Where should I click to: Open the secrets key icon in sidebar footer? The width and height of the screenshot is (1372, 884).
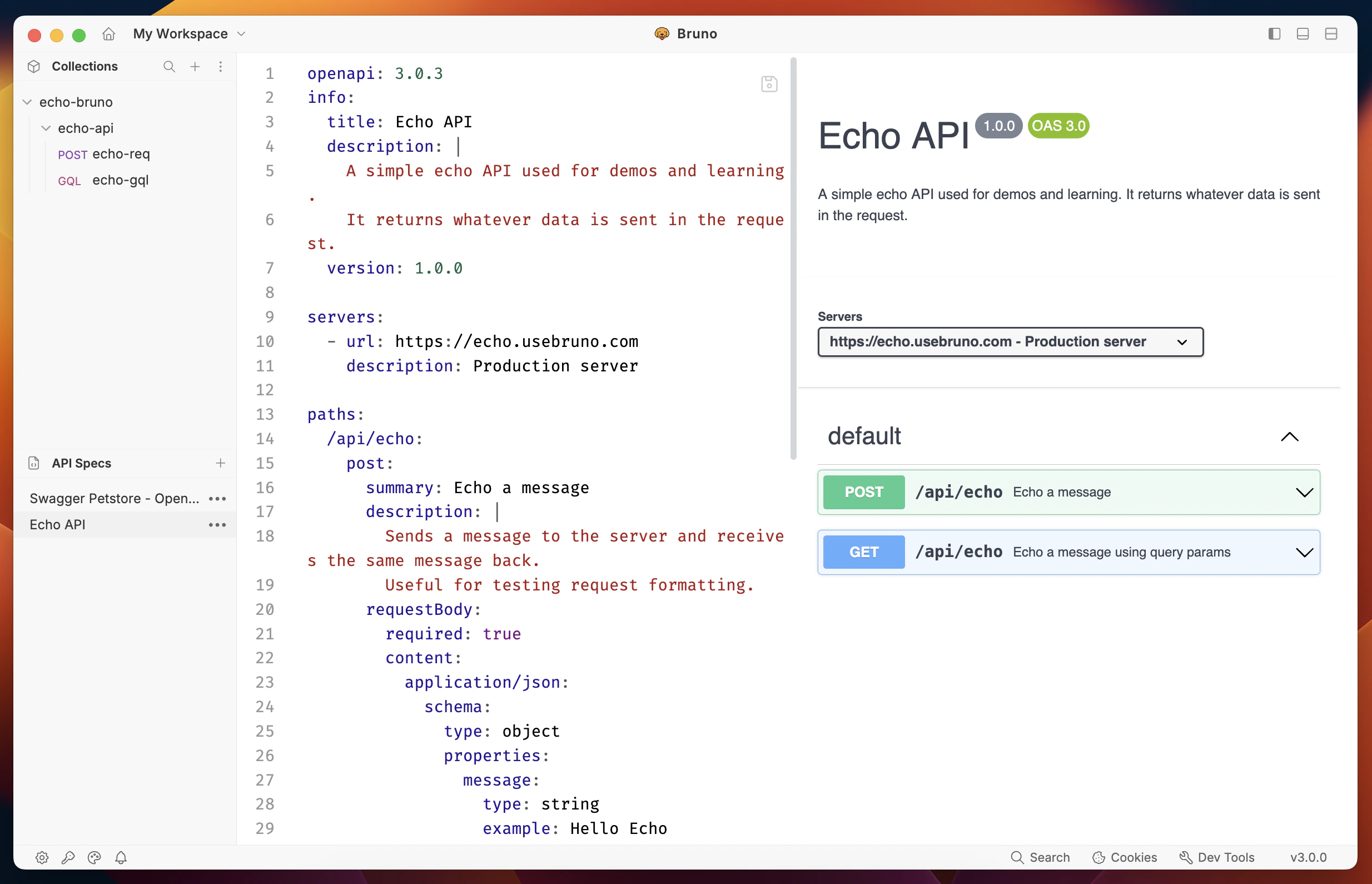tap(68, 857)
